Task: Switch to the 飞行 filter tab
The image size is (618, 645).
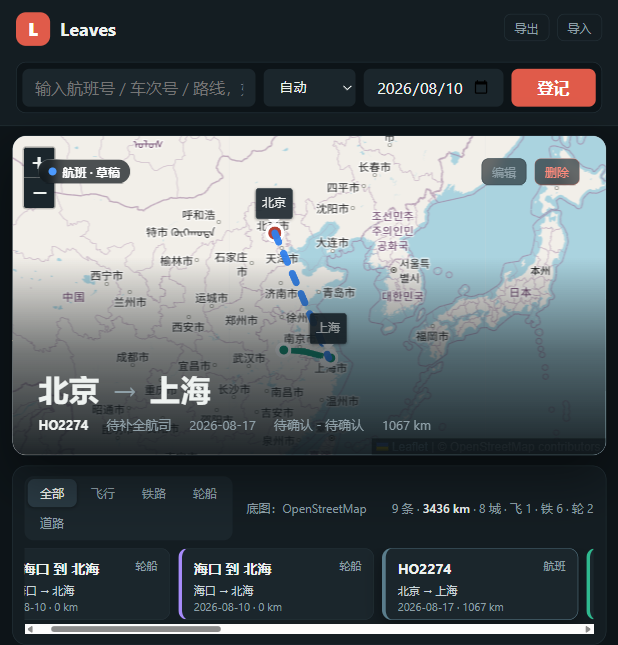Action: [x=103, y=493]
